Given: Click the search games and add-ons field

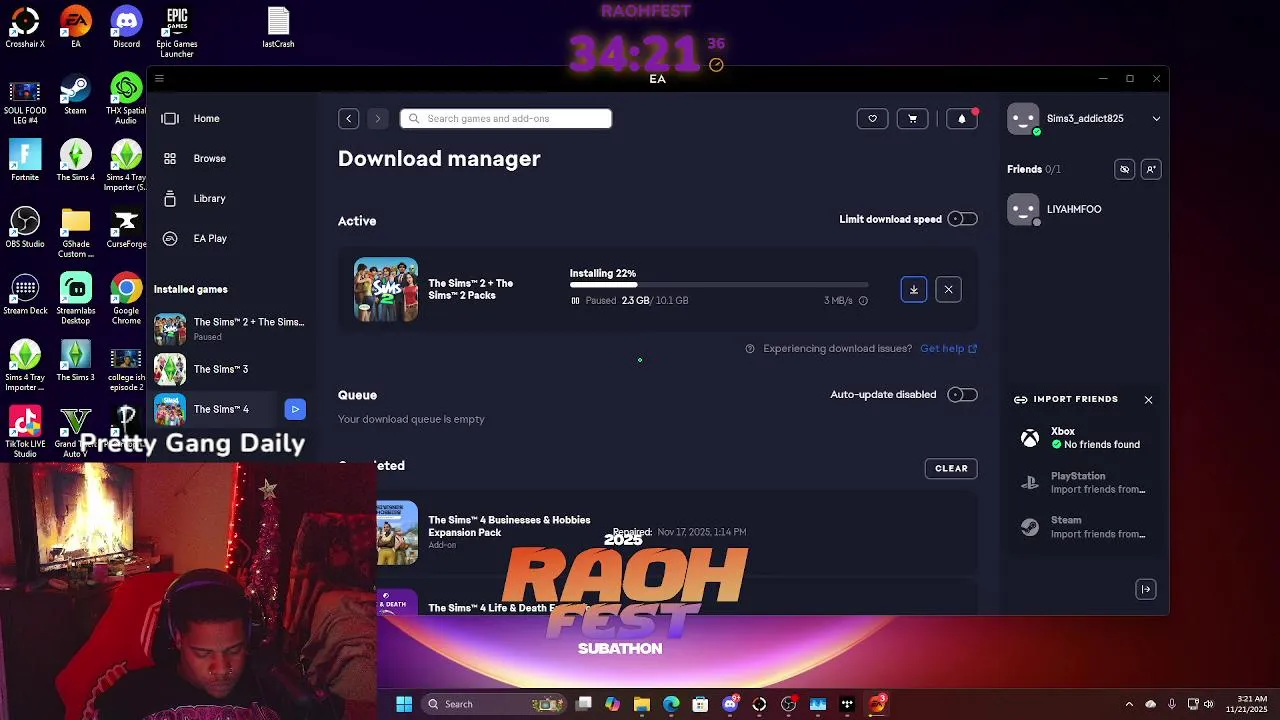Looking at the screenshot, I should (x=506, y=119).
